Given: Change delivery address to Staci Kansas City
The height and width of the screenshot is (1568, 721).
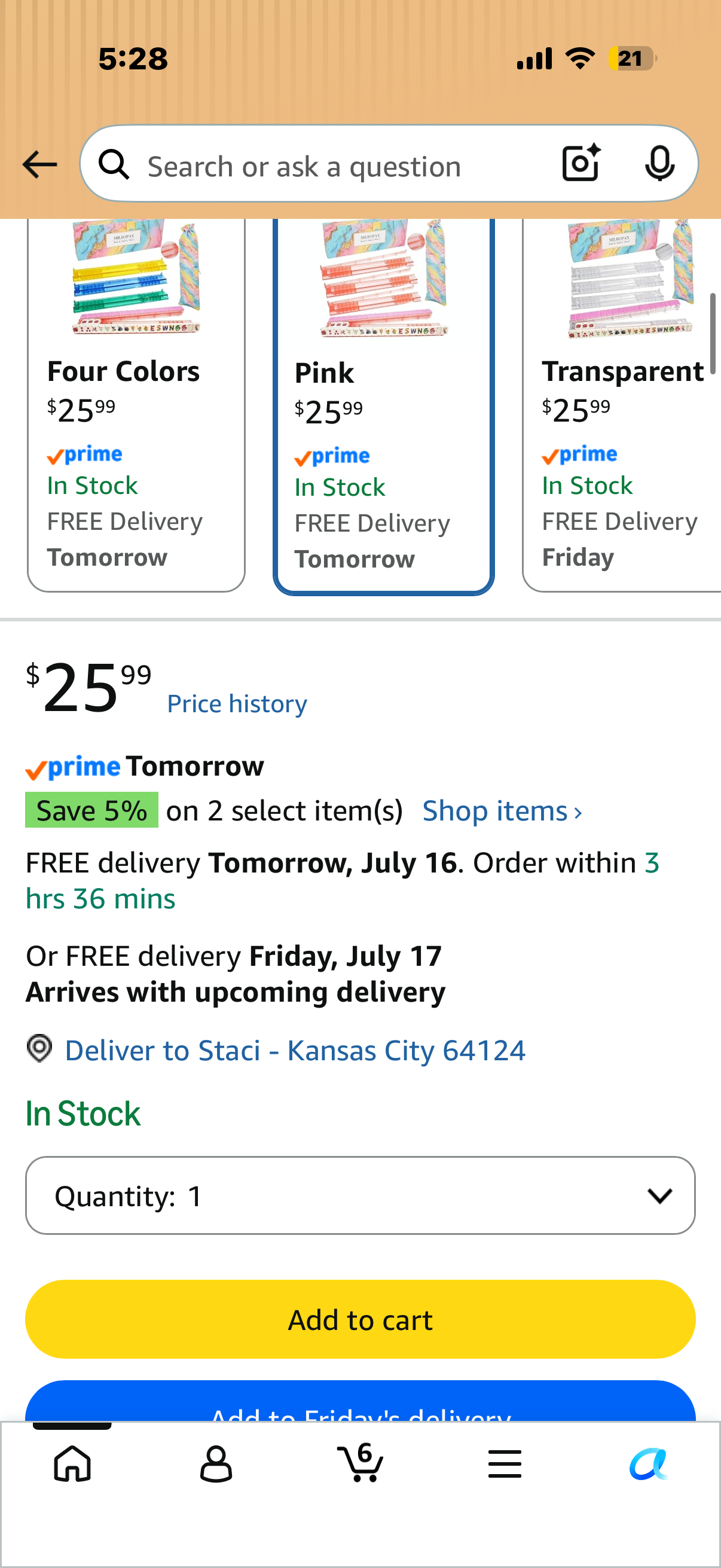Looking at the screenshot, I should point(295,1050).
